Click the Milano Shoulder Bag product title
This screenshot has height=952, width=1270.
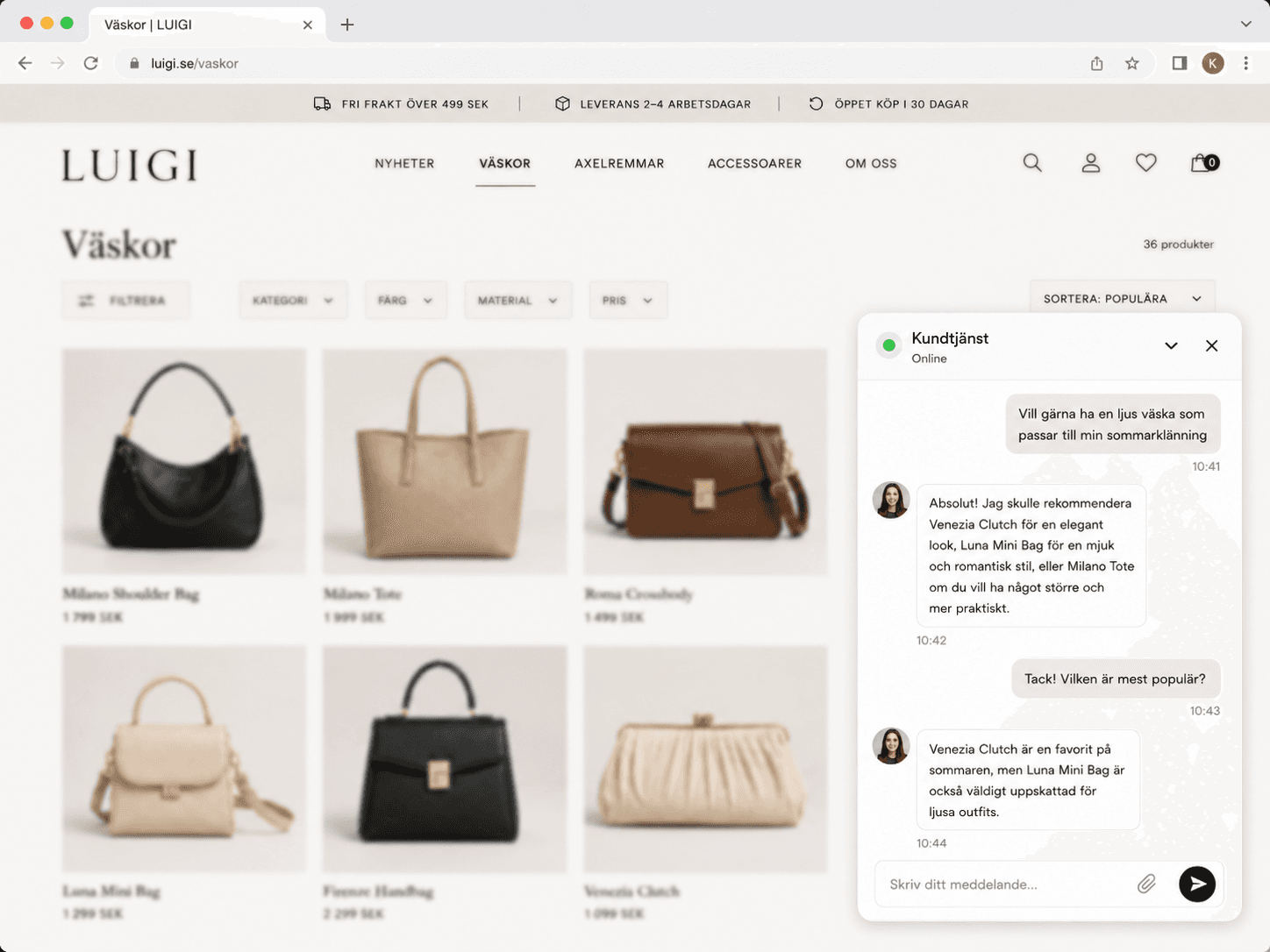(131, 594)
